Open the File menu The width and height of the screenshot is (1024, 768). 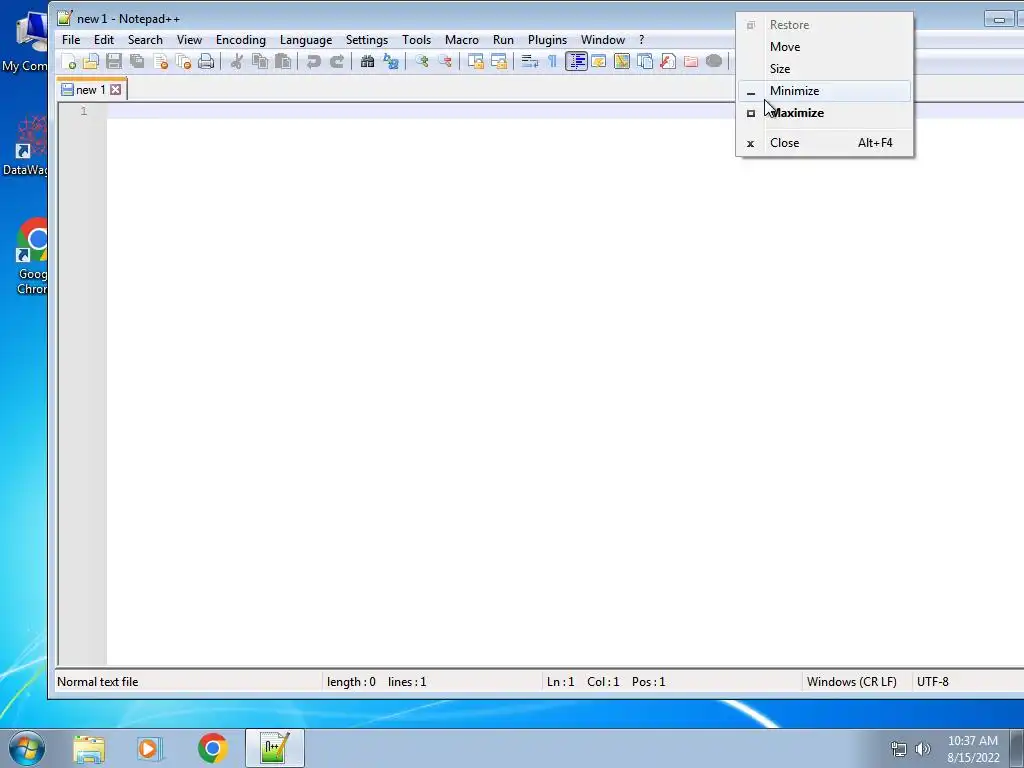(x=71, y=40)
